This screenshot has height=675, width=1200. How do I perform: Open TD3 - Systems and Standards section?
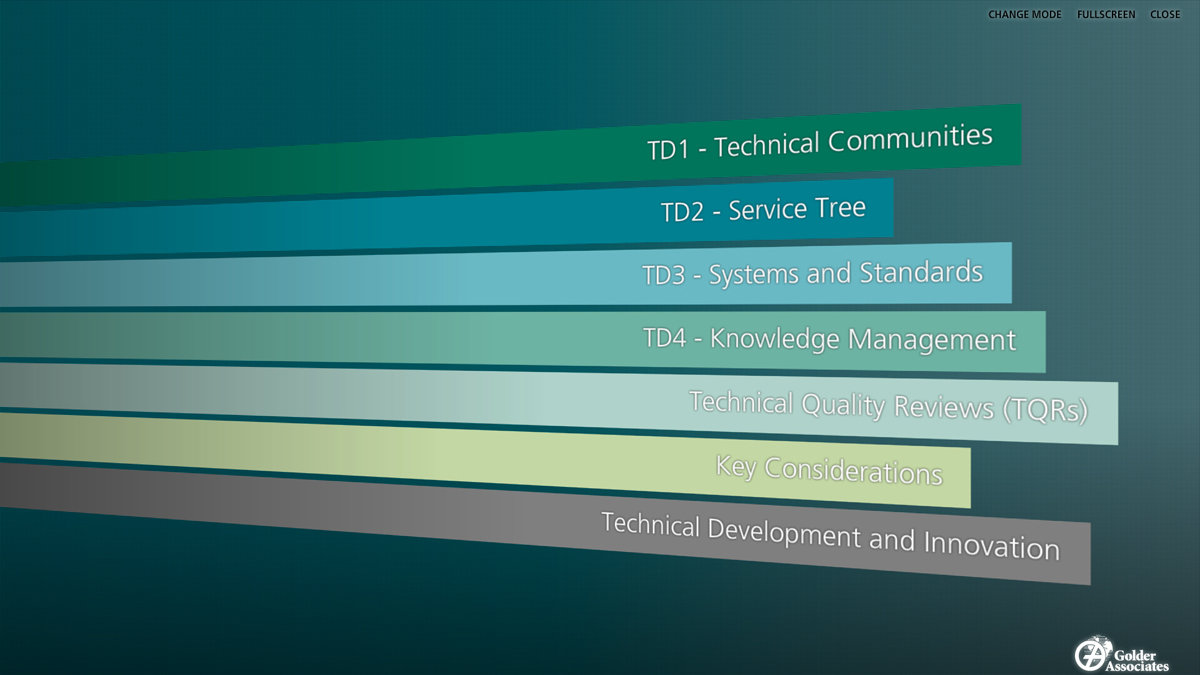(812, 274)
